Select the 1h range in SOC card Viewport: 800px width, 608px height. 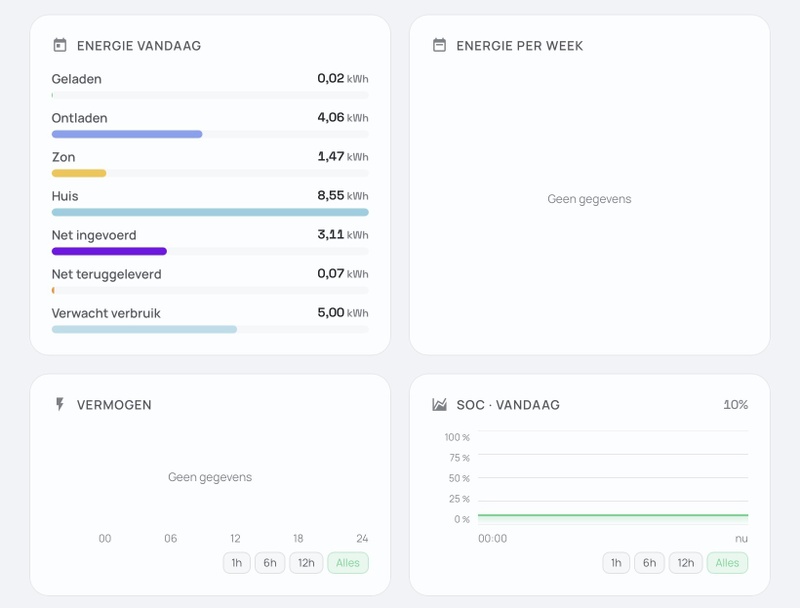point(616,563)
